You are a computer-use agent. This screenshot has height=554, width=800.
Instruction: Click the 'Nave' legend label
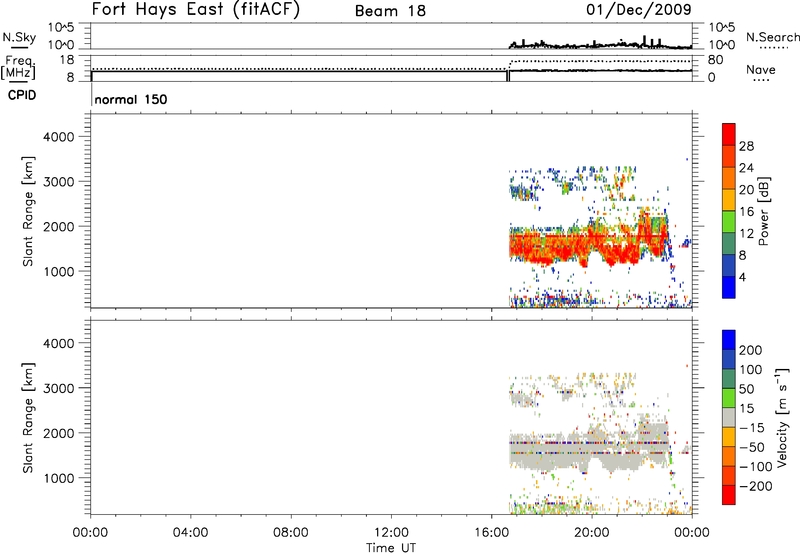761,69
